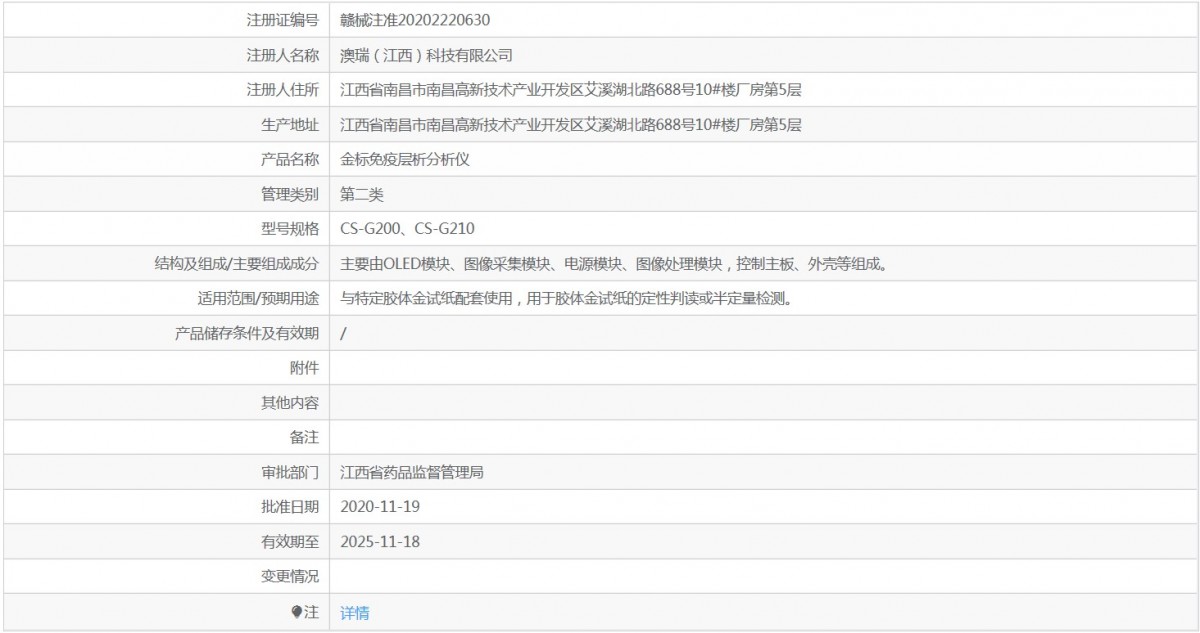Select registrant name 澳瑞（江西）科技有限公司
This screenshot has width=1200, height=633.
click(x=427, y=55)
